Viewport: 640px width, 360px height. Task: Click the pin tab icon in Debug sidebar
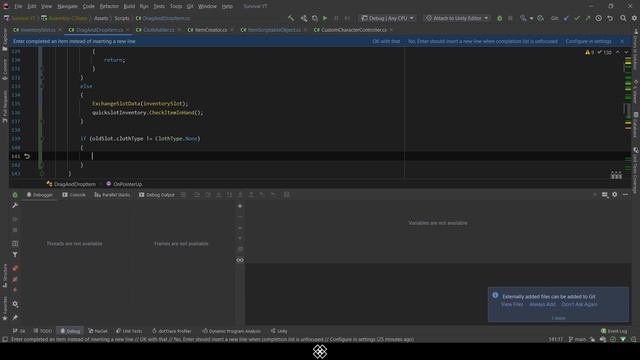click(x=15, y=317)
